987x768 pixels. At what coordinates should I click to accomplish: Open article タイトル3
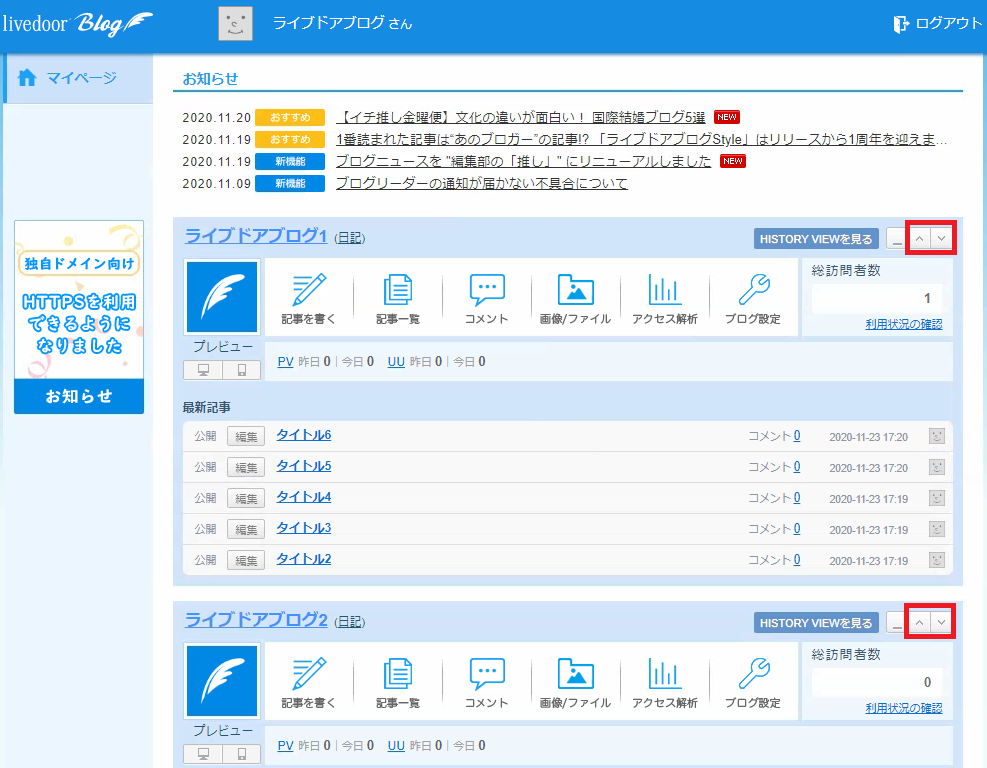(x=303, y=528)
